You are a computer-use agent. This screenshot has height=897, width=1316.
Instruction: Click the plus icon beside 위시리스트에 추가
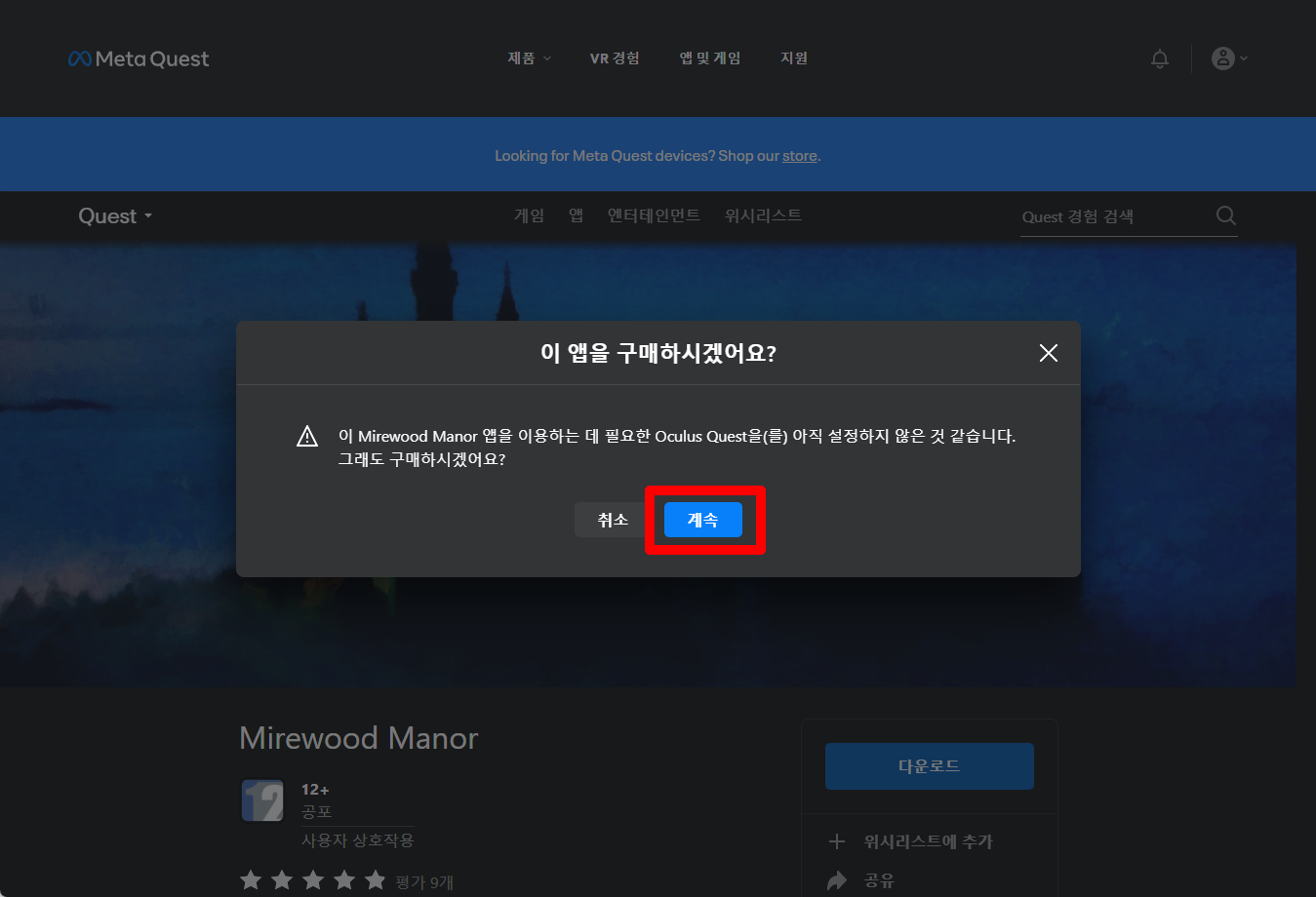(x=836, y=841)
